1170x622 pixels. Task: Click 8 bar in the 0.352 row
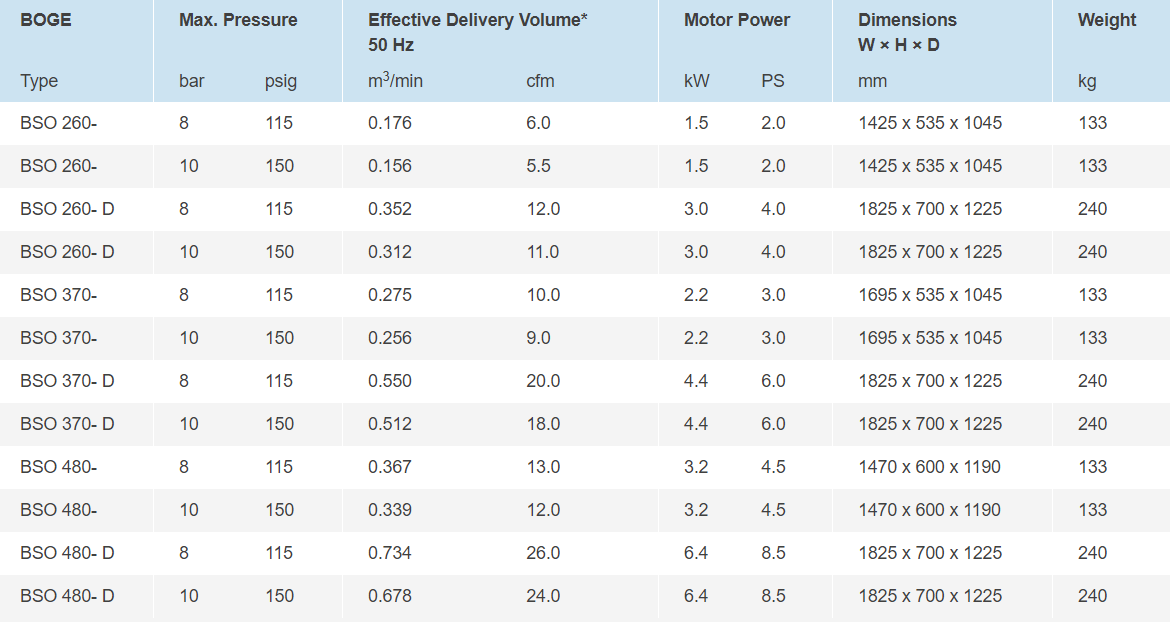[x=184, y=209]
